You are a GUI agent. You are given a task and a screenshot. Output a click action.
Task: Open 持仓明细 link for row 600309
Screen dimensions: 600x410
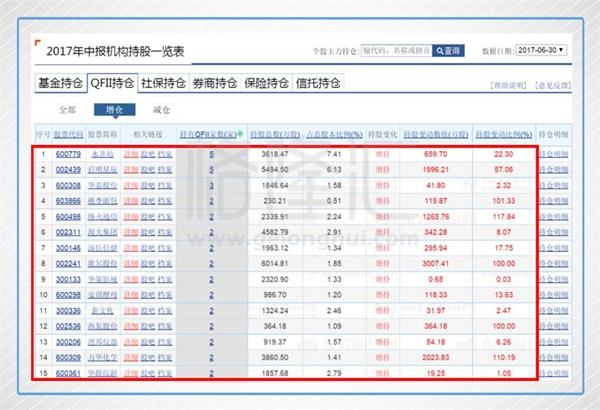click(x=553, y=358)
